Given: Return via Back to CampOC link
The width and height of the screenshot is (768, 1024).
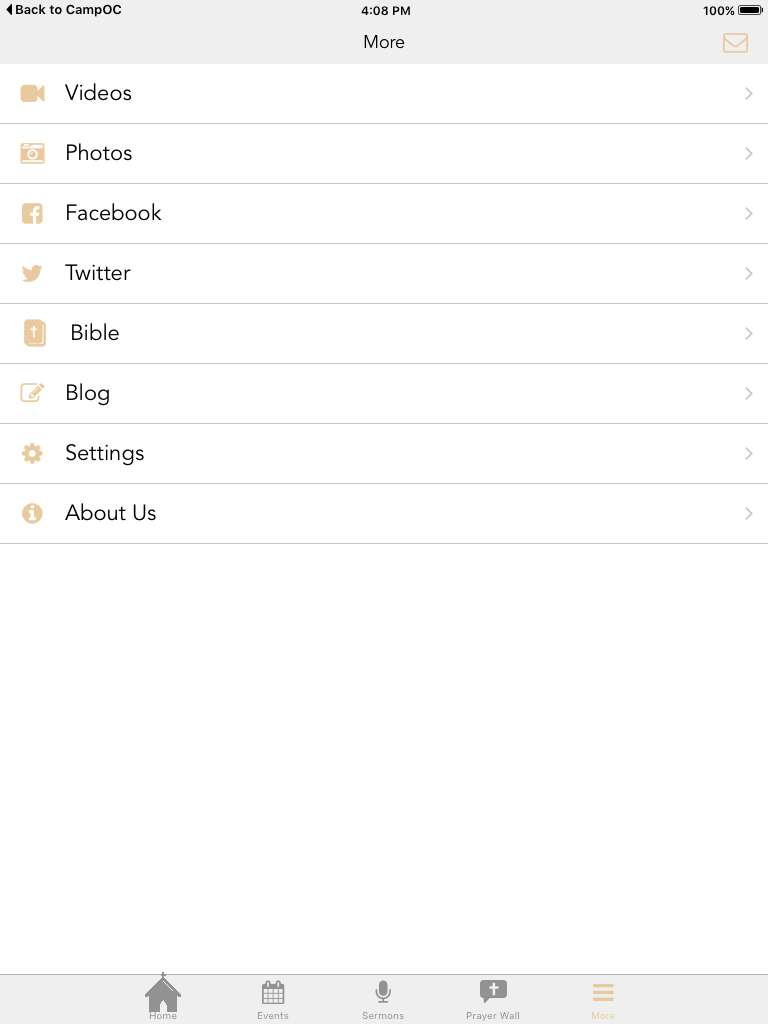Looking at the screenshot, I should (64, 11).
